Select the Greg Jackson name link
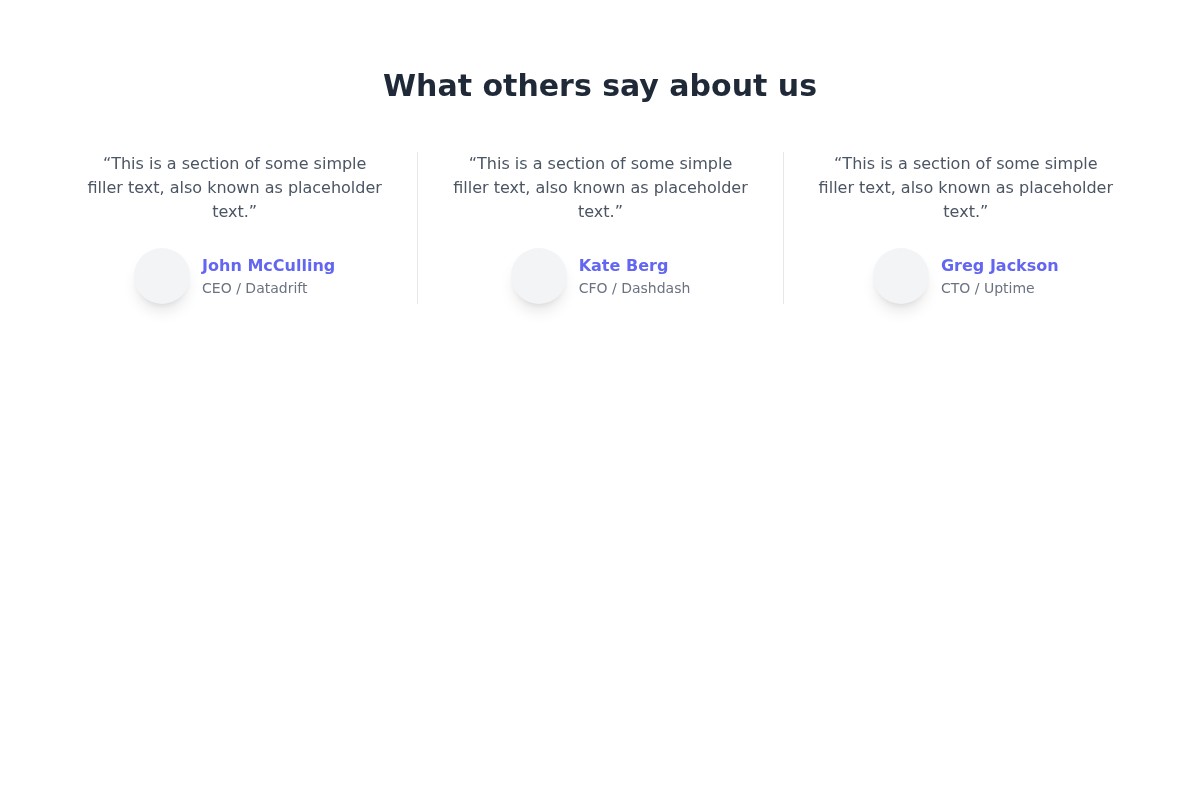 (999, 266)
